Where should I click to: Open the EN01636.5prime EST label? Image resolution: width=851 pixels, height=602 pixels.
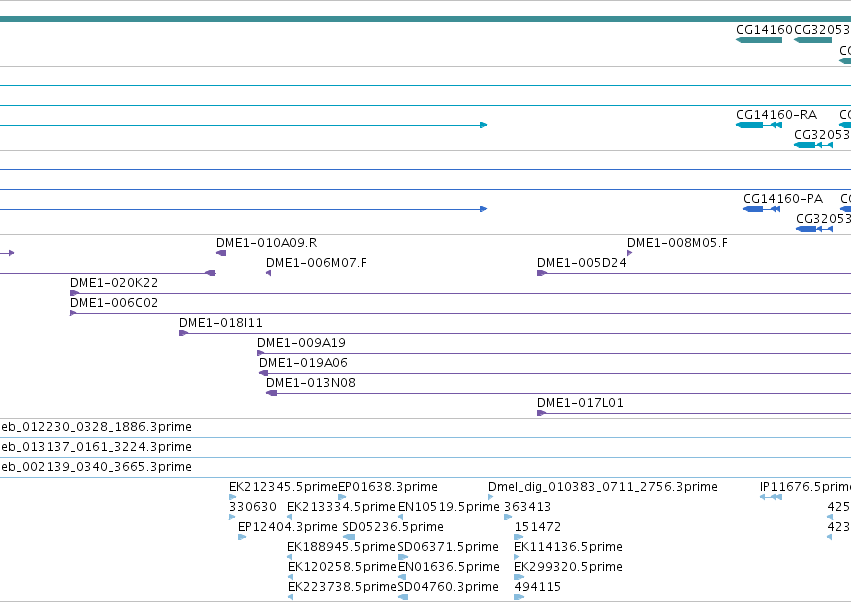point(449,567)
